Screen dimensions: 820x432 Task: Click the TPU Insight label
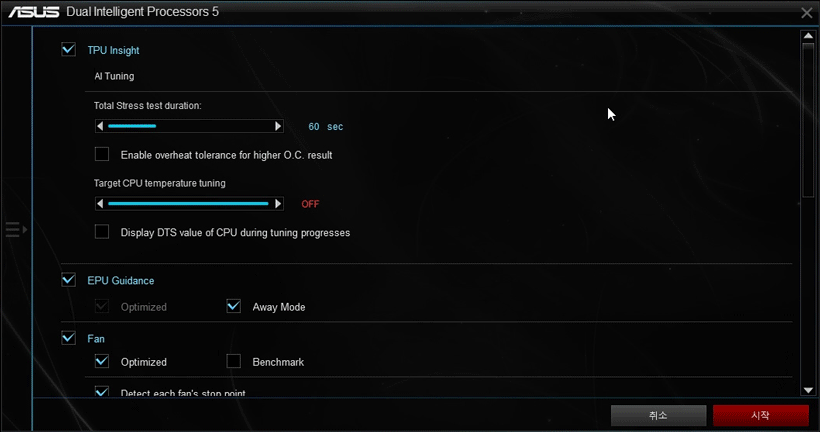point(113,50)
